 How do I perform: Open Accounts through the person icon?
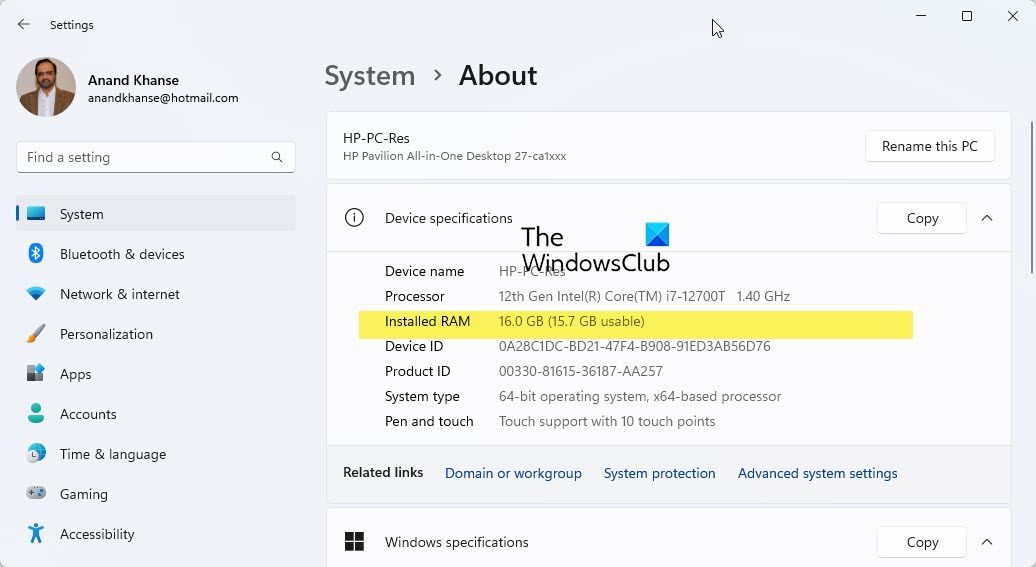pos(36,414)
